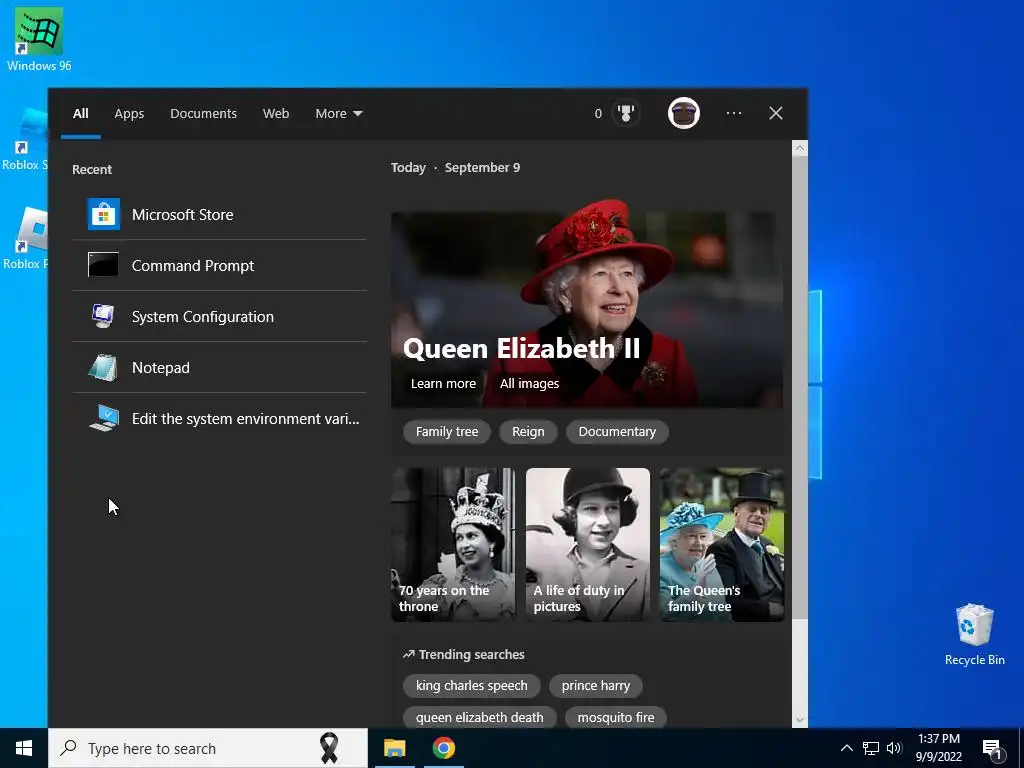This screenshot has width=1024, height=768.
Task: Select the Windows 96 desktop shortcut
Action: [x=39, y=40]
